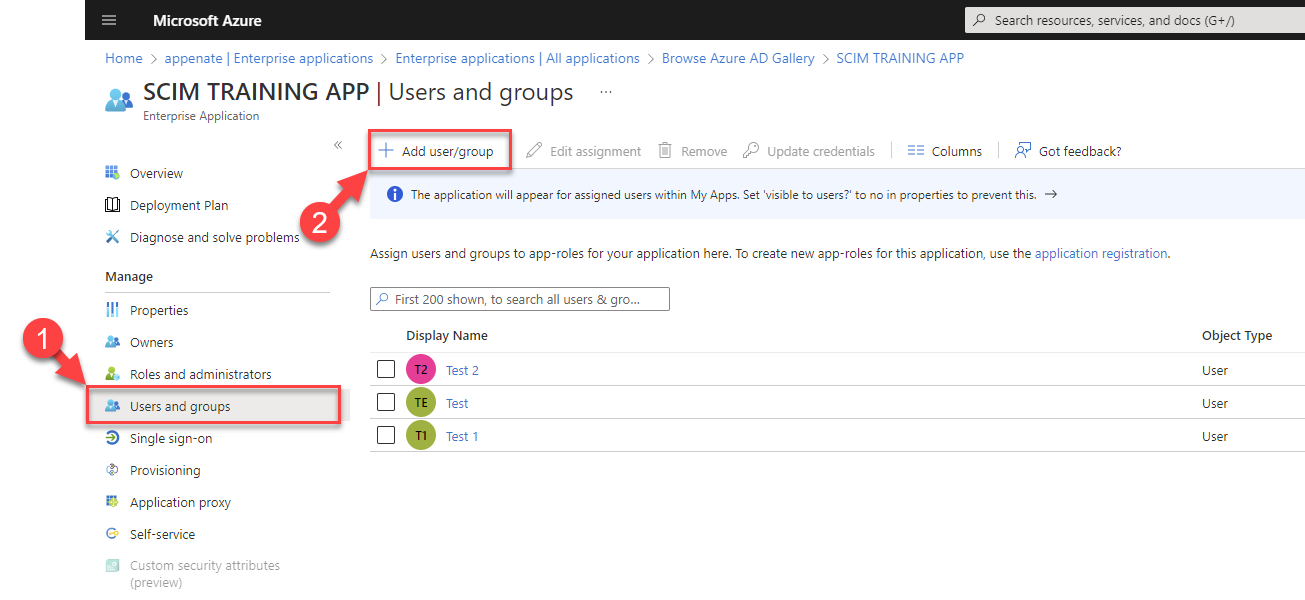Click the T1 avatar of Test 1

coord(421,436)
